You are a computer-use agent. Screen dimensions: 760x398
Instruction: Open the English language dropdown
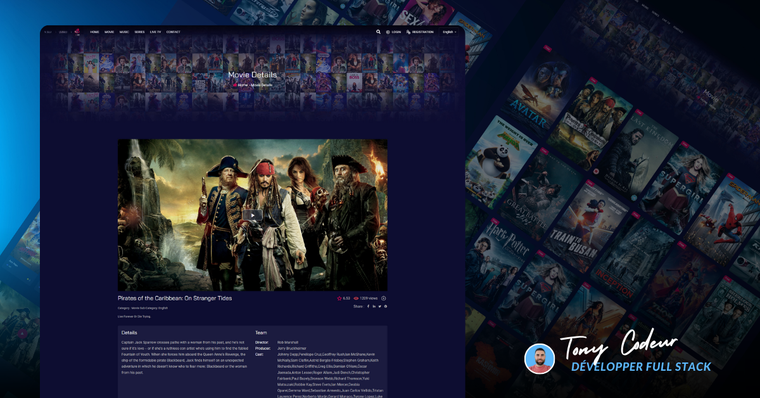449,32
